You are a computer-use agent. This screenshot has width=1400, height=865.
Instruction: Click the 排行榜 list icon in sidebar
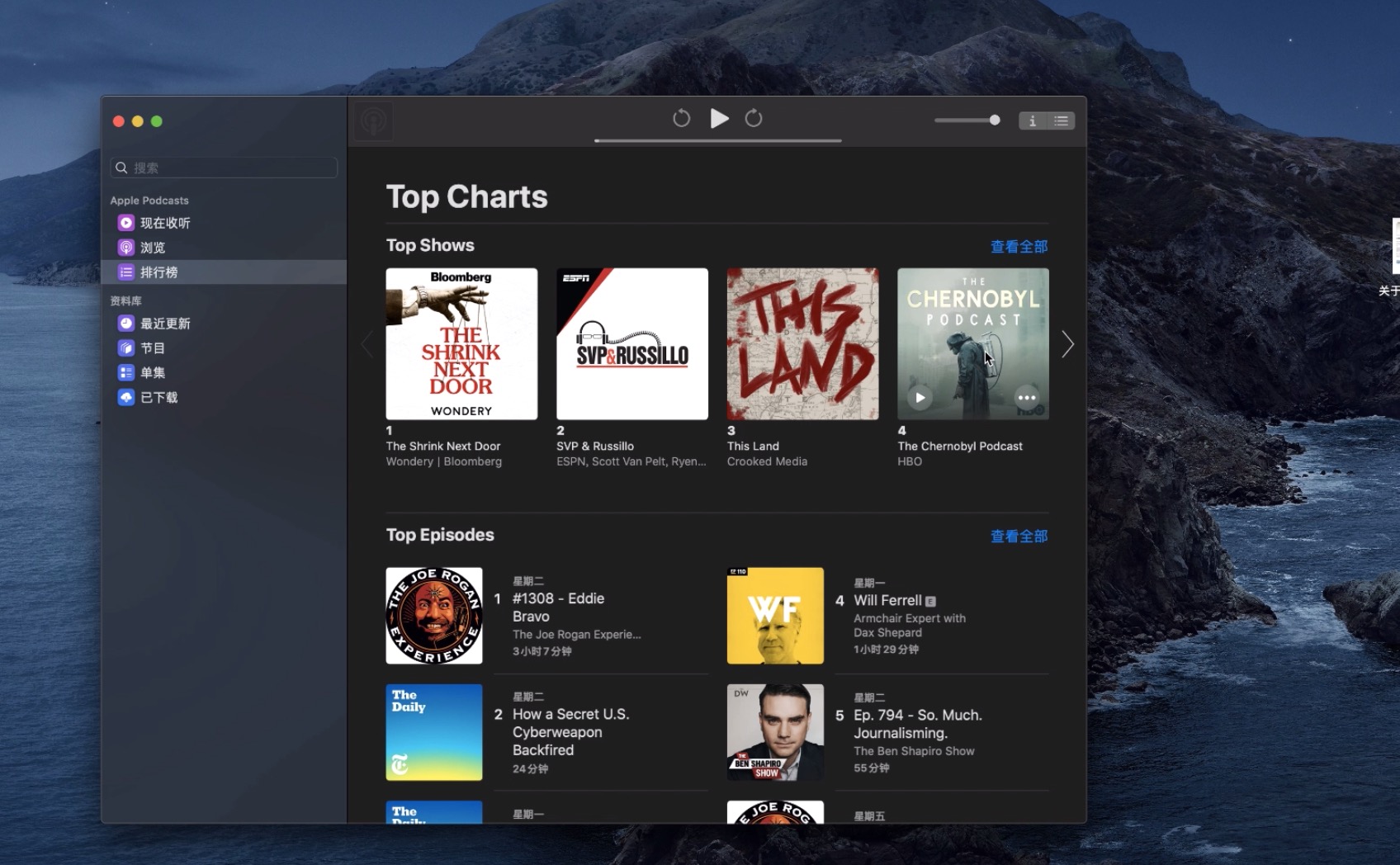click(125, 272)
